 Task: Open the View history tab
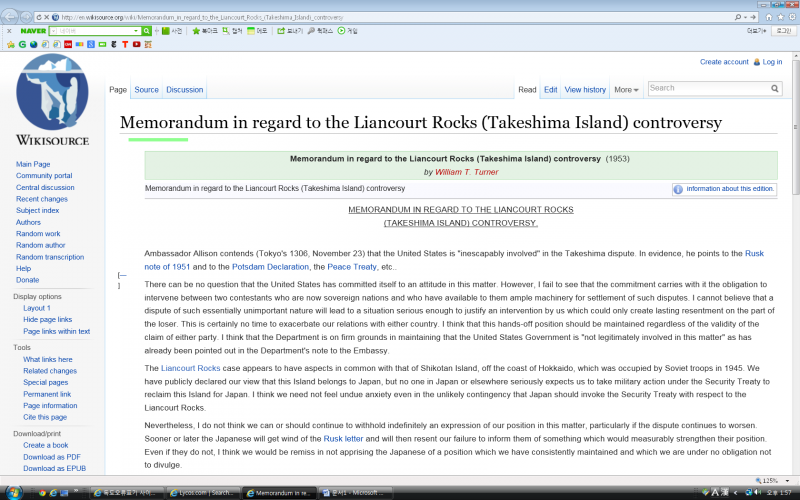click(585, 90)
